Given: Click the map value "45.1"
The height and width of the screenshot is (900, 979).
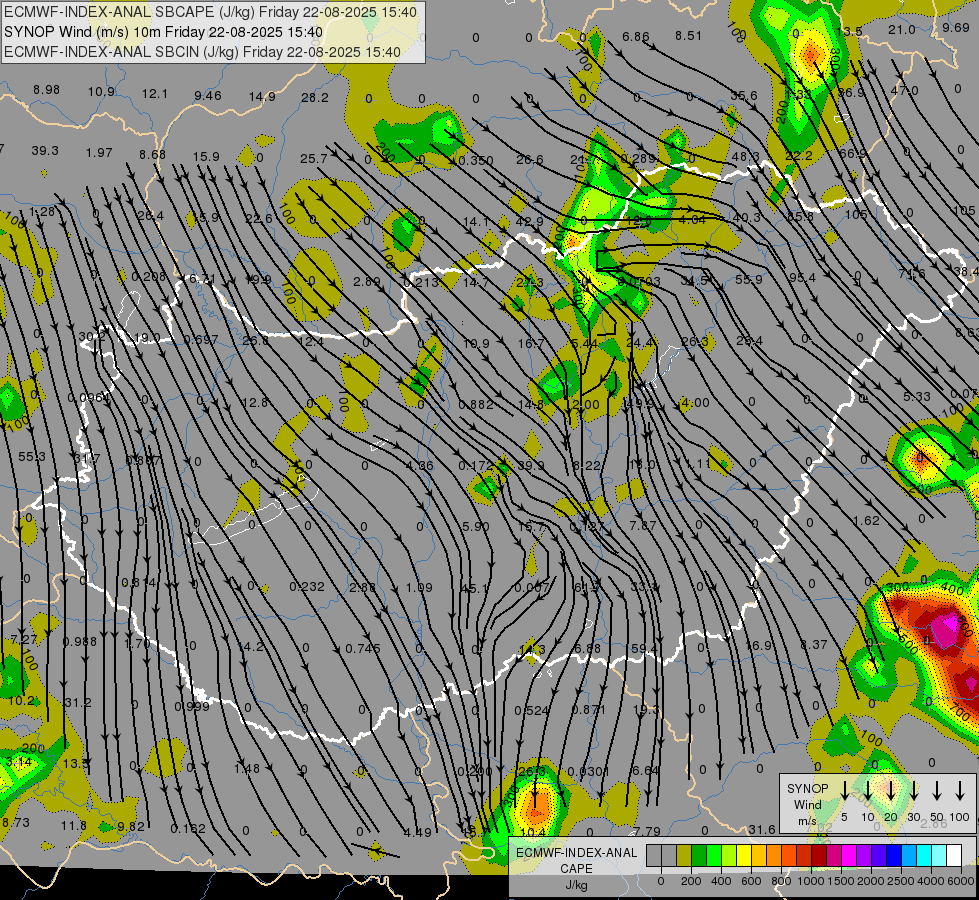Looking at the screenshot, I should click(x=475, y=588).
